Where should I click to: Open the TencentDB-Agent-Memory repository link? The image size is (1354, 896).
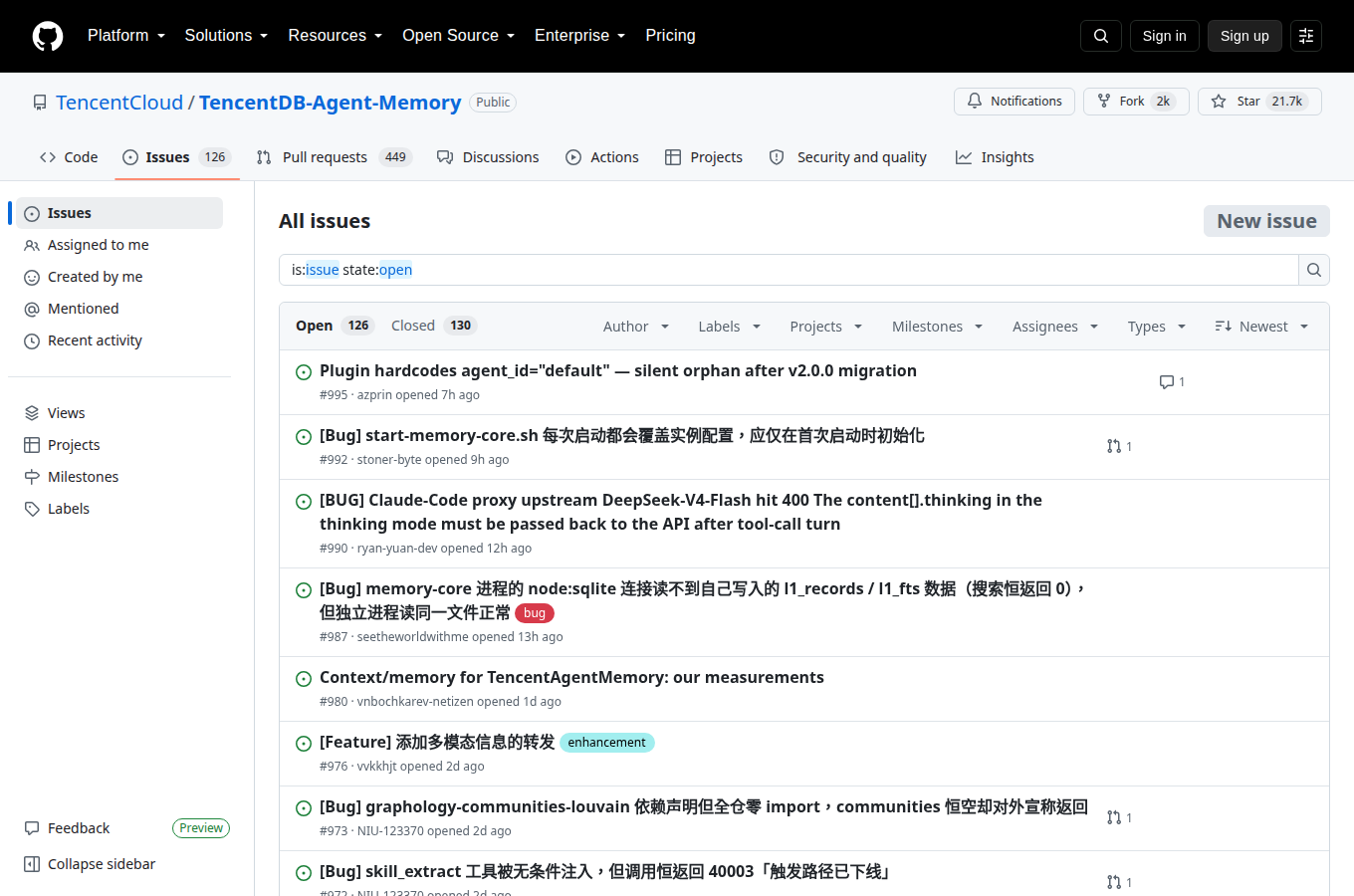(x=330, y=103)
